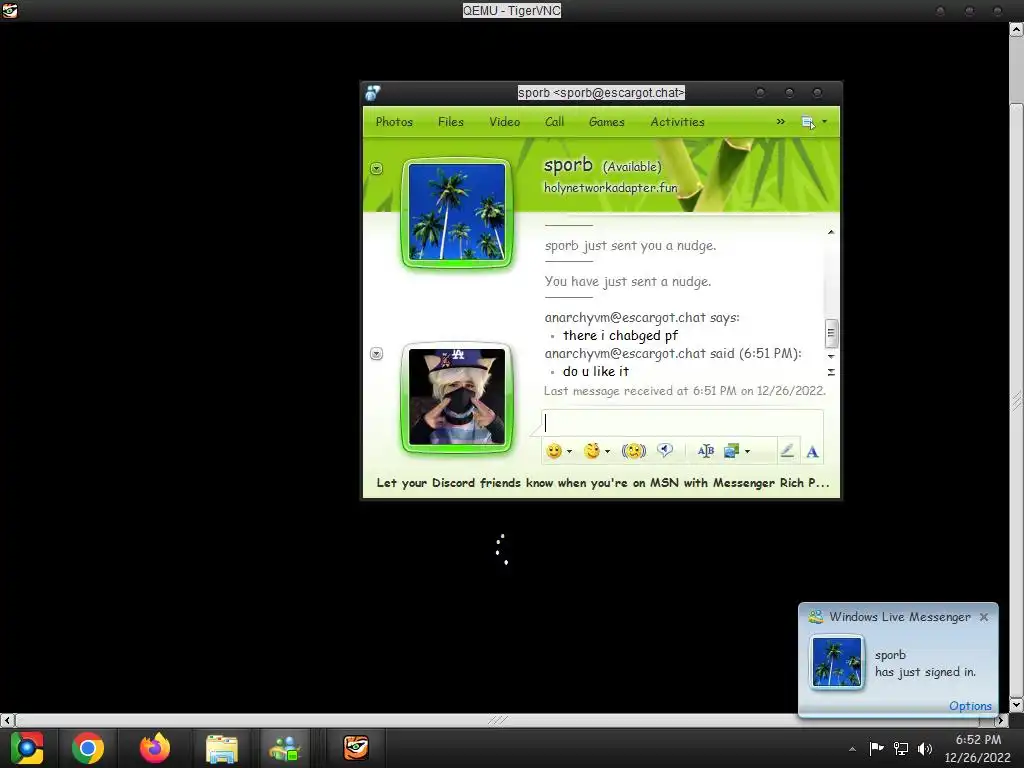Launch Google Chrome from taskbar

coord(88,748)
